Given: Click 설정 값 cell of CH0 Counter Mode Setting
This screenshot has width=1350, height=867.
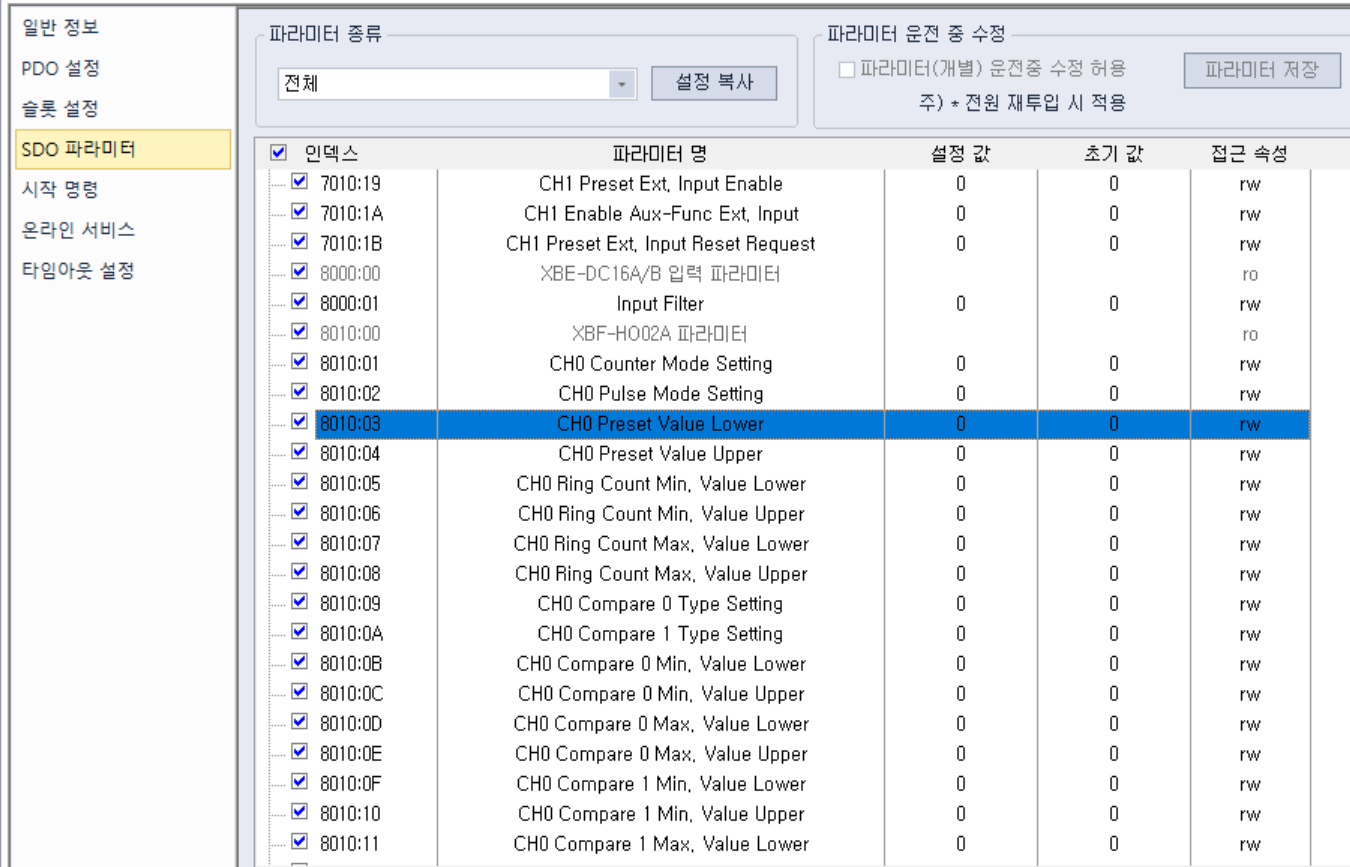Looking at the screenshot, I should [960, 364].
